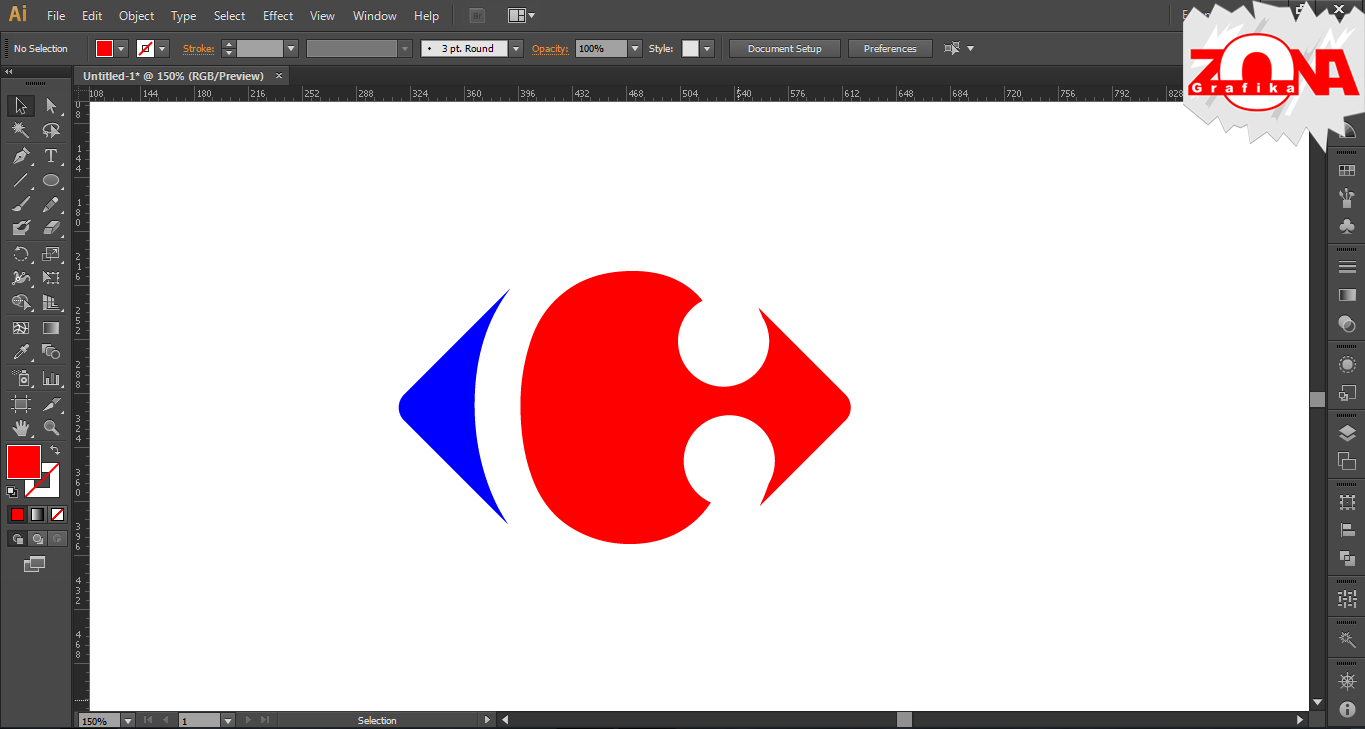Choose the Paintbrush tool

coord(21,204)
